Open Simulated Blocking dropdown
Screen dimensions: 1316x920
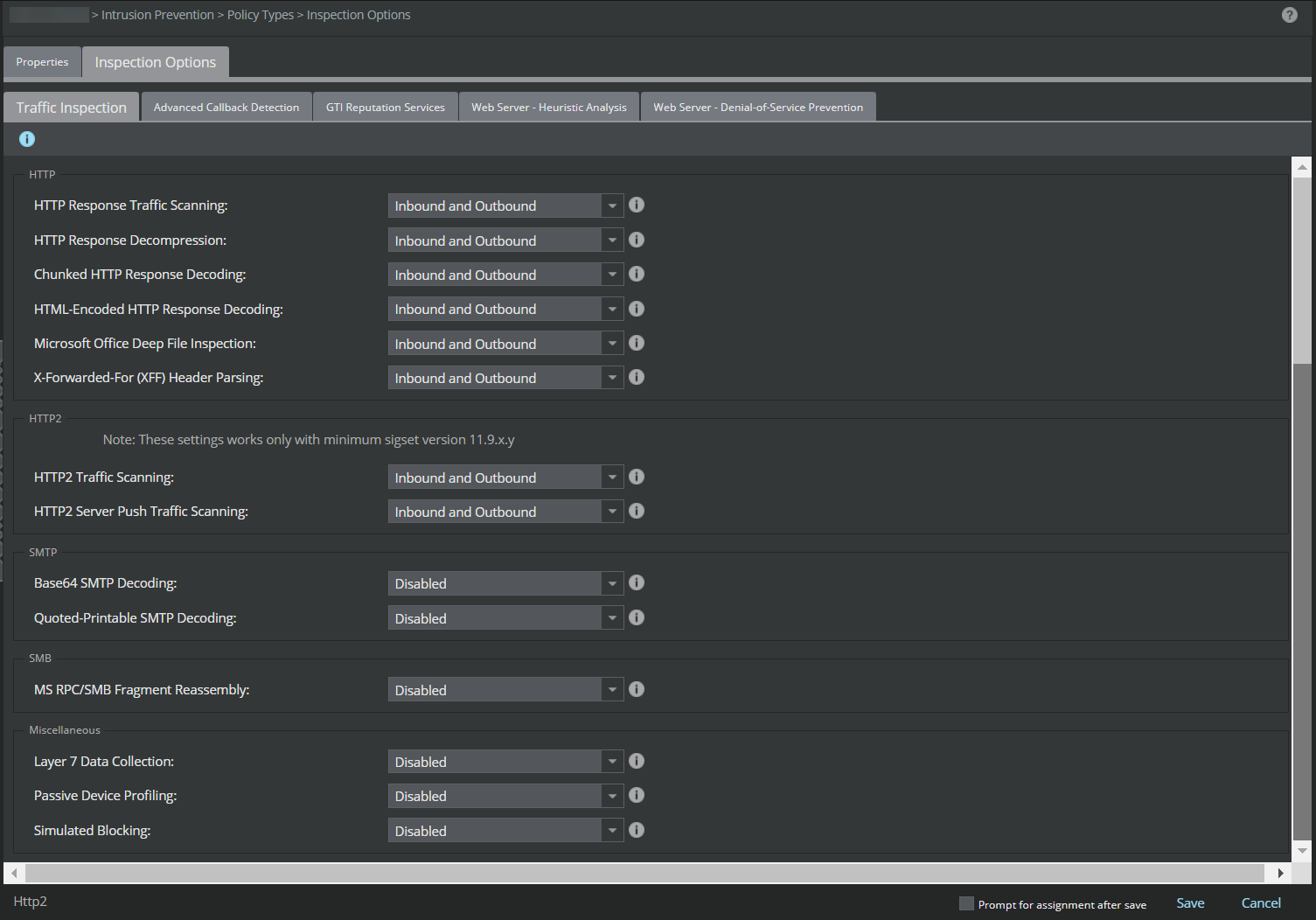click(505, 831)
